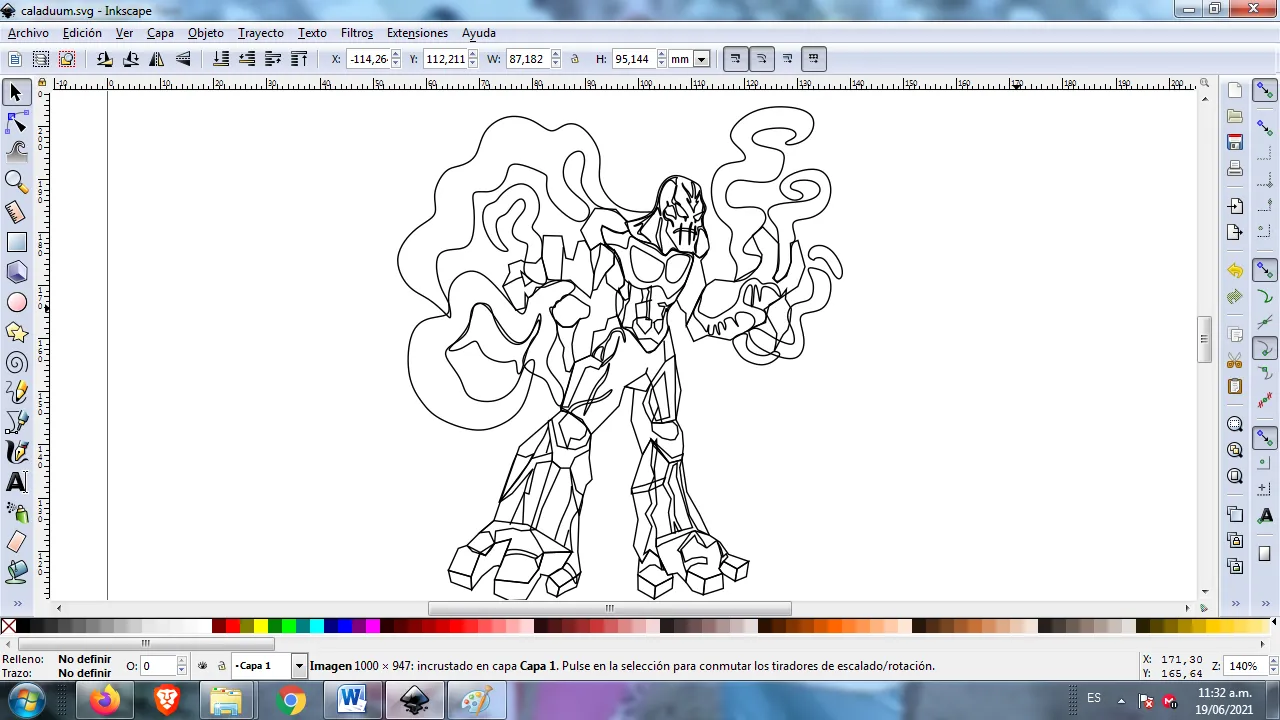Rotate selection 90 degrees counter-clockwise
The height and width of the screenshot is (720, 1280).
(x=105, y=59)
